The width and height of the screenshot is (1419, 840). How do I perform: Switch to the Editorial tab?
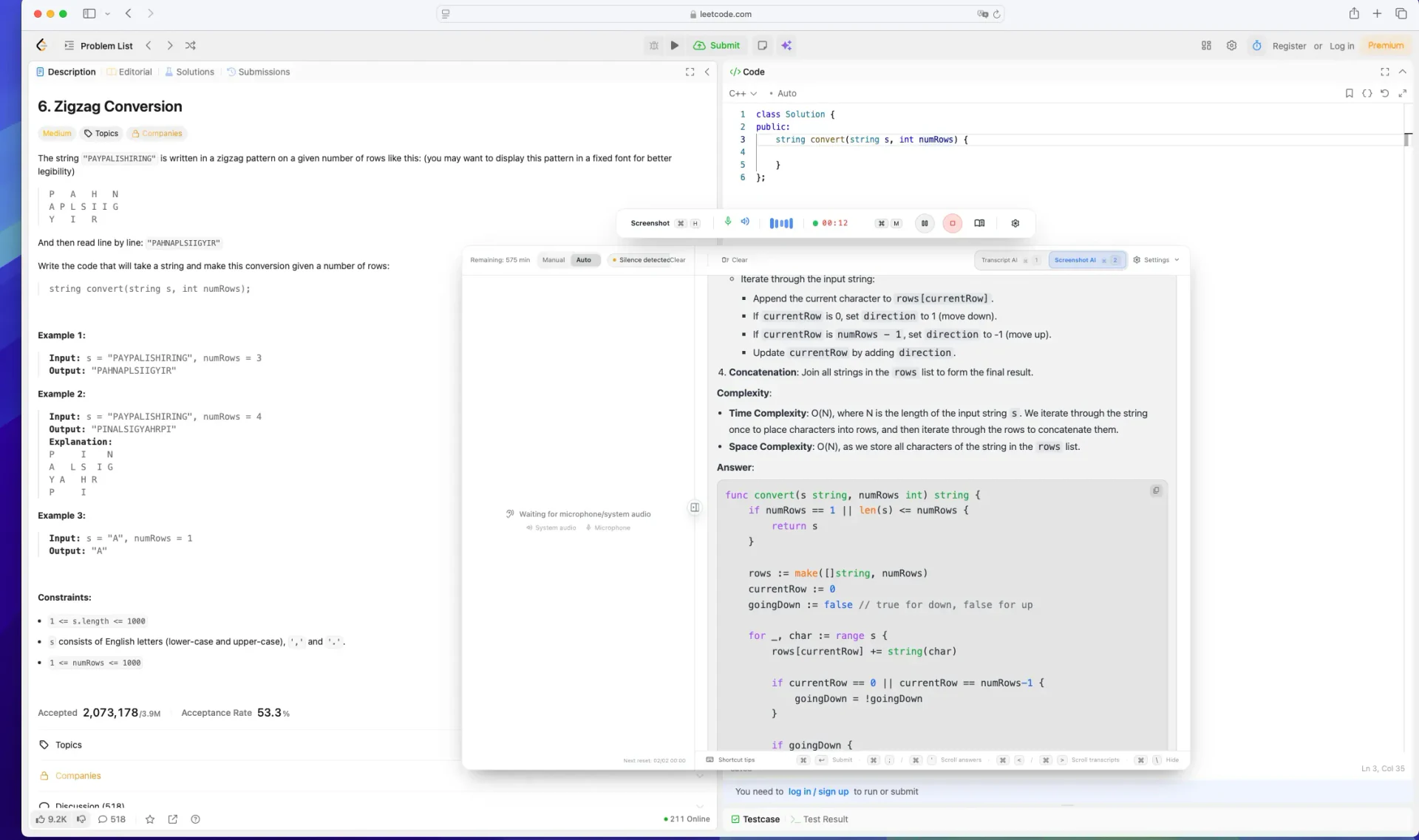pyautogui.click(x=135, y=72)
